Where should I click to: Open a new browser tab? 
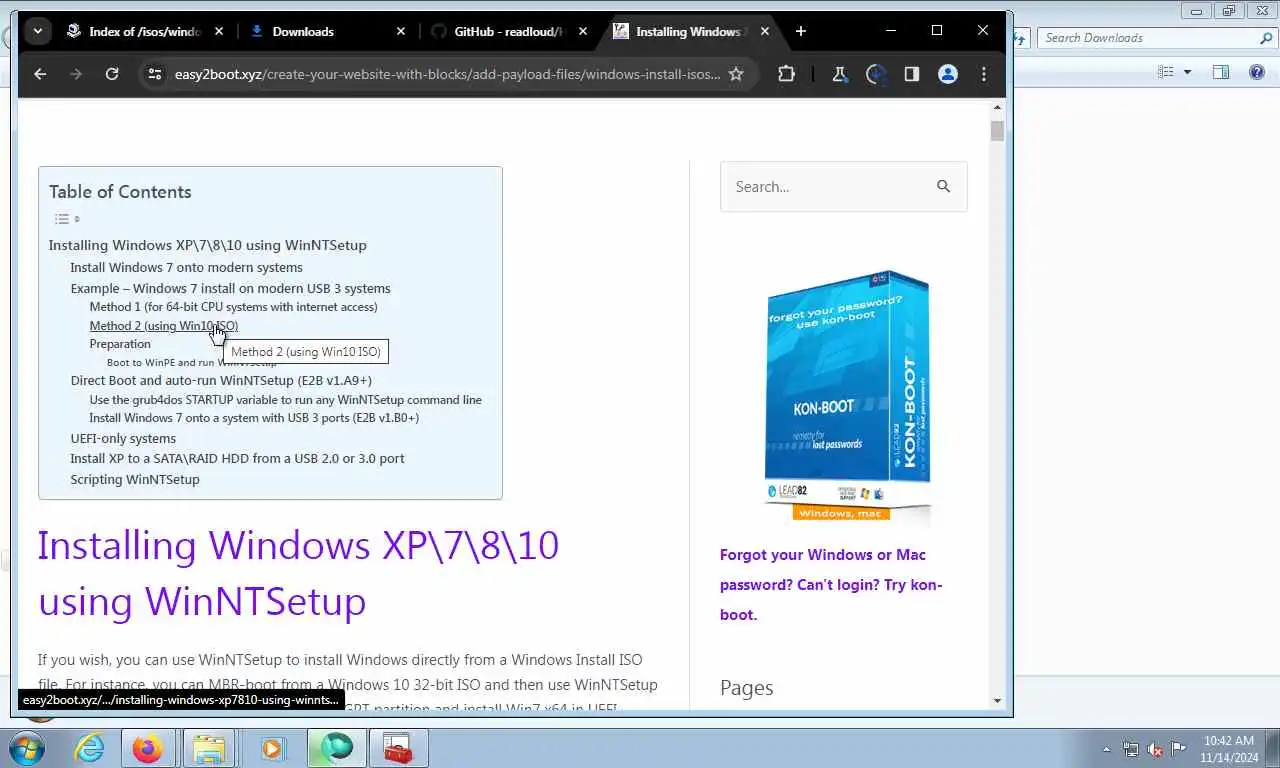[800, 31]
